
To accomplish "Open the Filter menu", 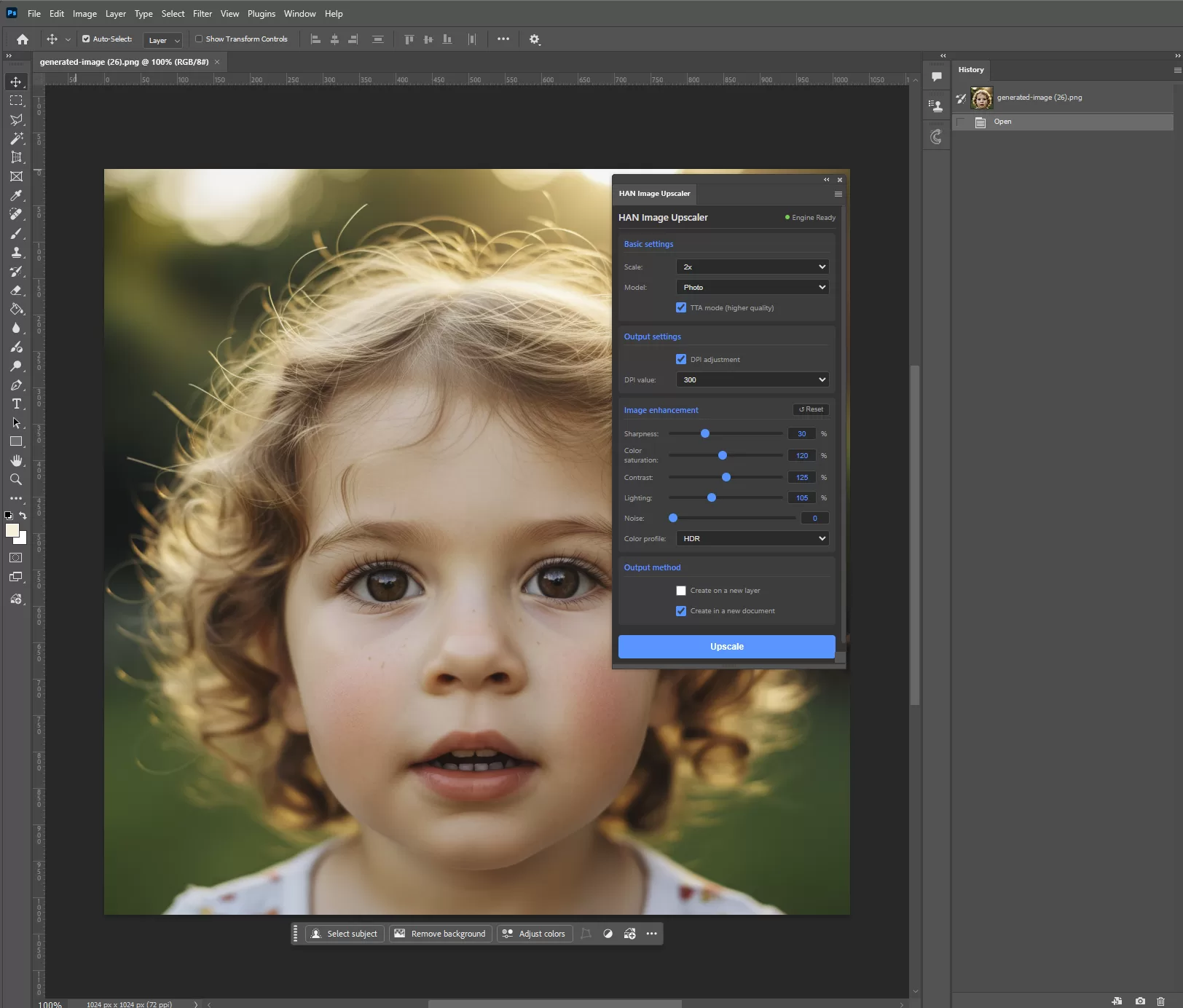I will tap(202, 14).
